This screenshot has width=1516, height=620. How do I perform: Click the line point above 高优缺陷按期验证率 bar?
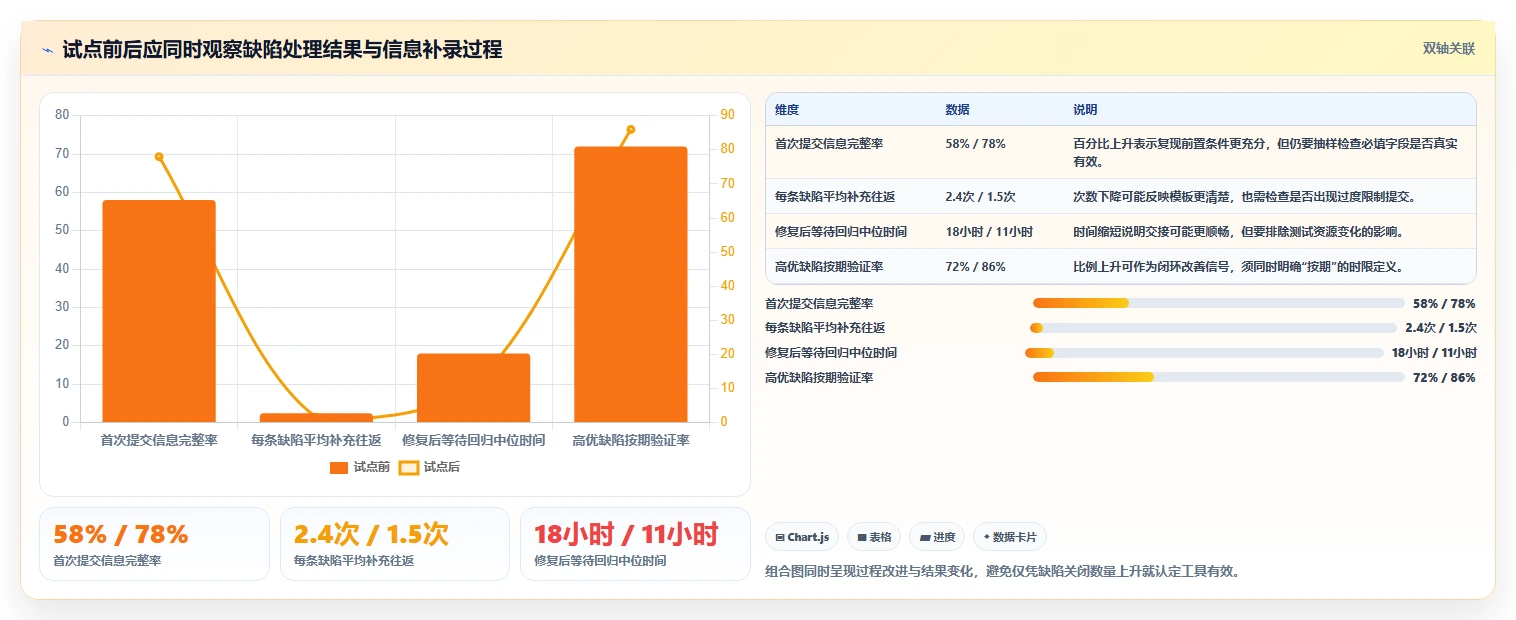coord(630,129)
